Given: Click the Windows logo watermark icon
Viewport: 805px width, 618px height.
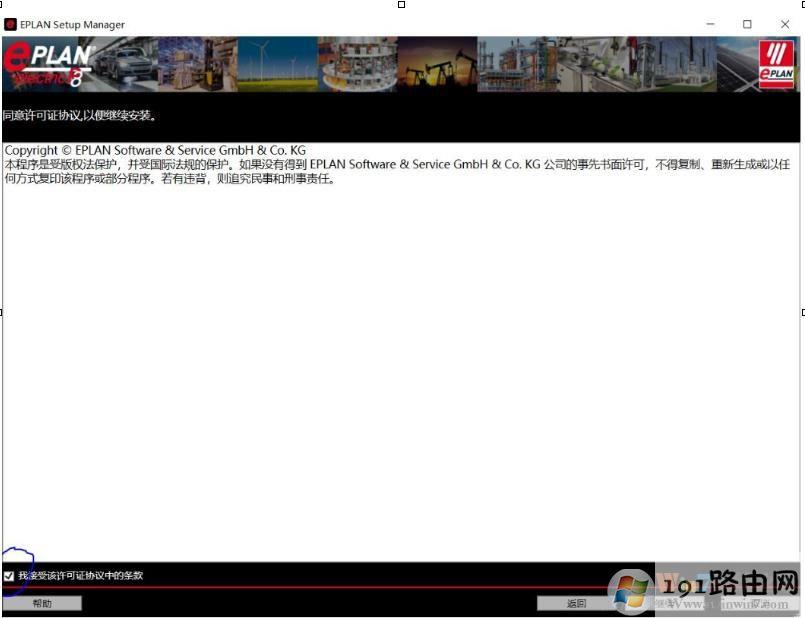Looking at the screenshot, I should coord(632,590).
